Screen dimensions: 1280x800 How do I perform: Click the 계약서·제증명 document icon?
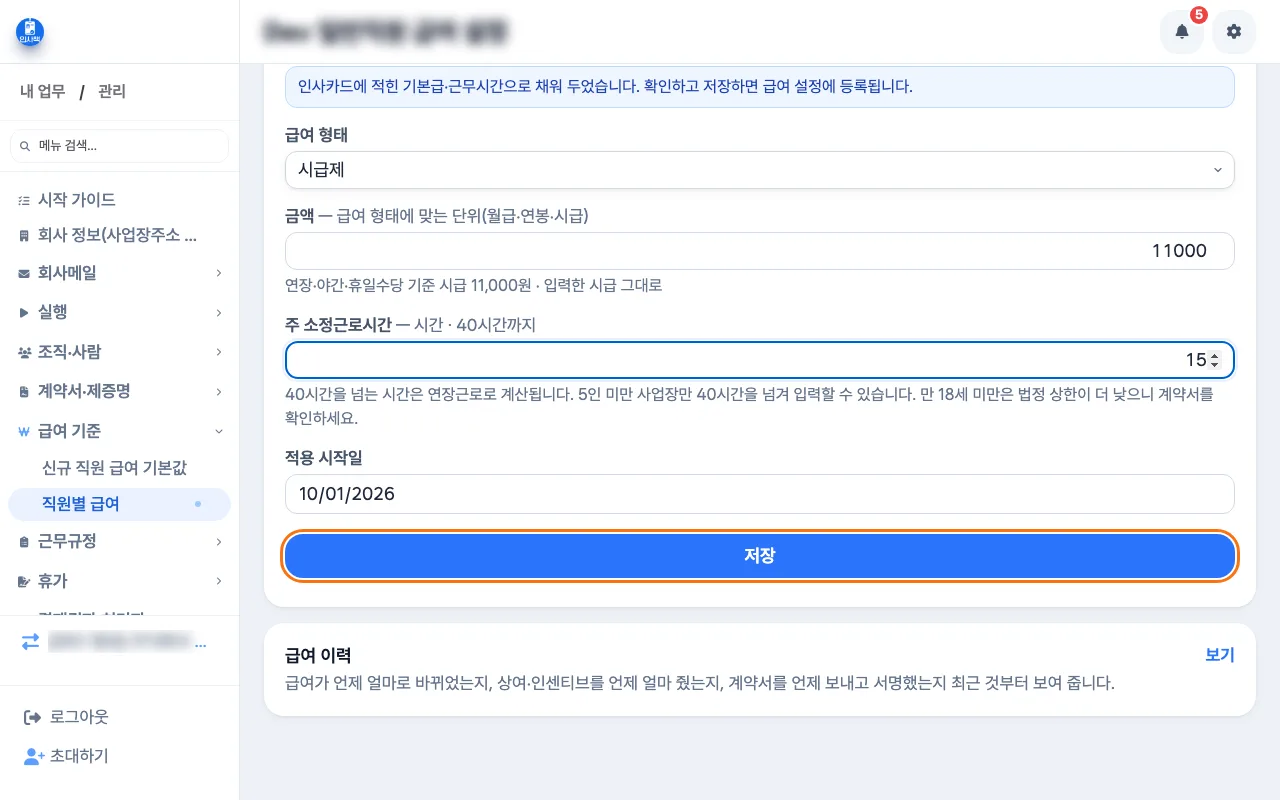coord(24,391)
